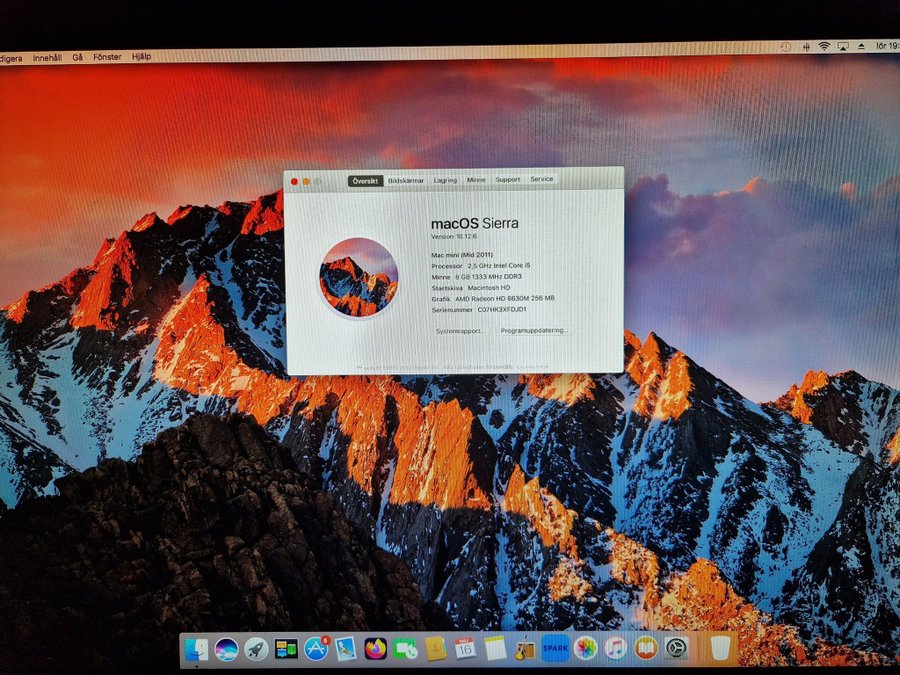Switch to the Minne tab
This screenshot has height=675, width=900.
tap(476, 180)
